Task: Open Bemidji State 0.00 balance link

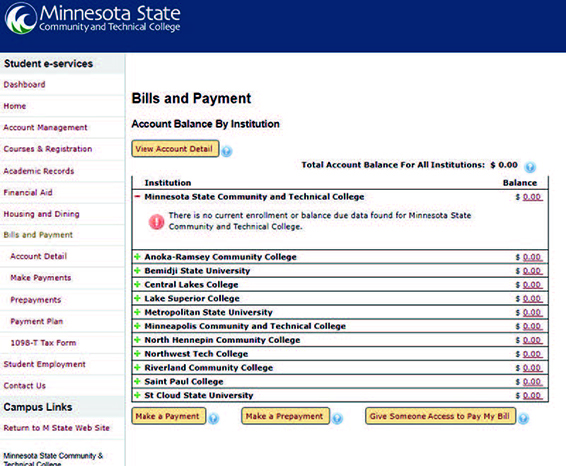Action: (x=532, y=271)
